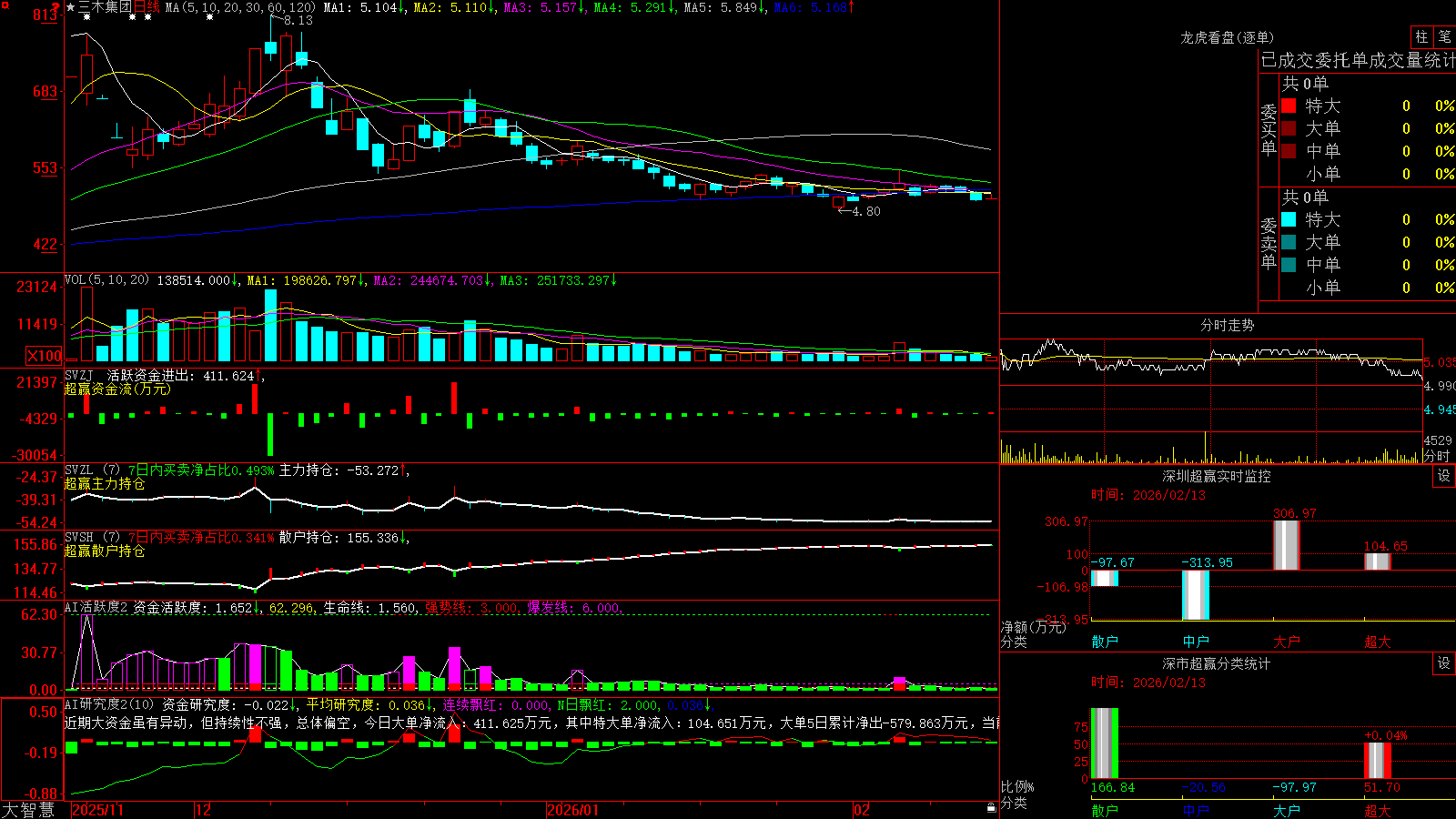
Task: Click the star icon before 三木集团
Action: pos(71,7)
